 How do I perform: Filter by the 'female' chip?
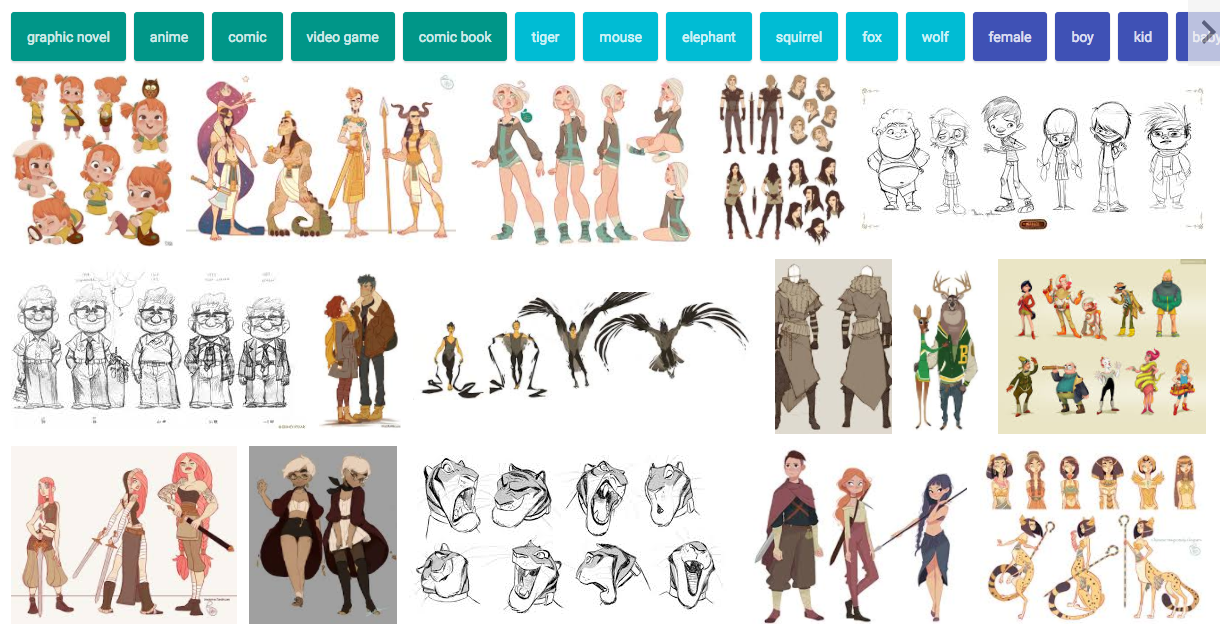coord(1010,37)
